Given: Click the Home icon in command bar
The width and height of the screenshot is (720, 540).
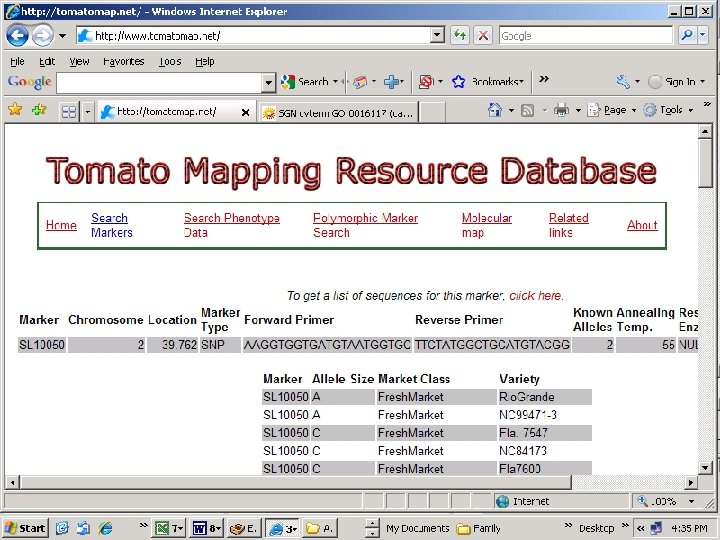Looking at the screenshot, I should (494, 110).
